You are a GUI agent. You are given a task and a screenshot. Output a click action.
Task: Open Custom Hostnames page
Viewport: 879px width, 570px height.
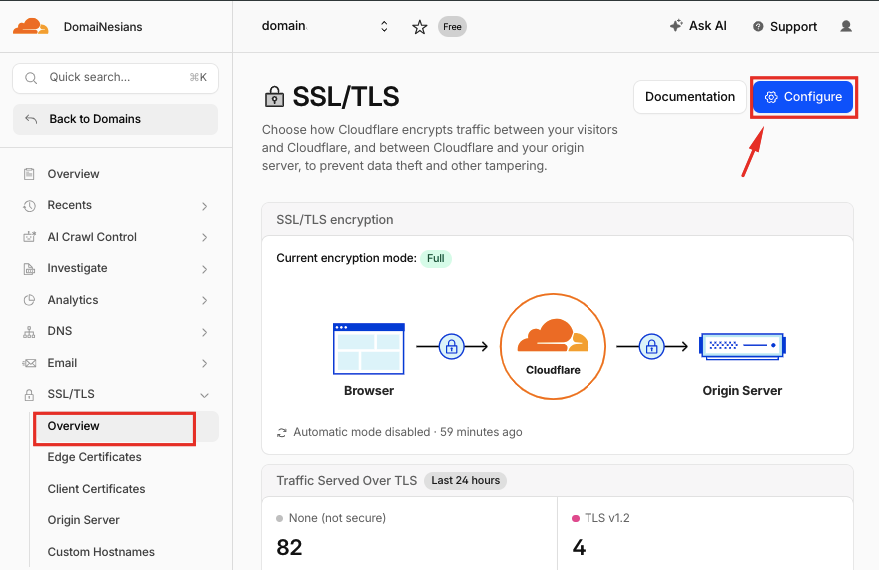[x=101, y=552]
